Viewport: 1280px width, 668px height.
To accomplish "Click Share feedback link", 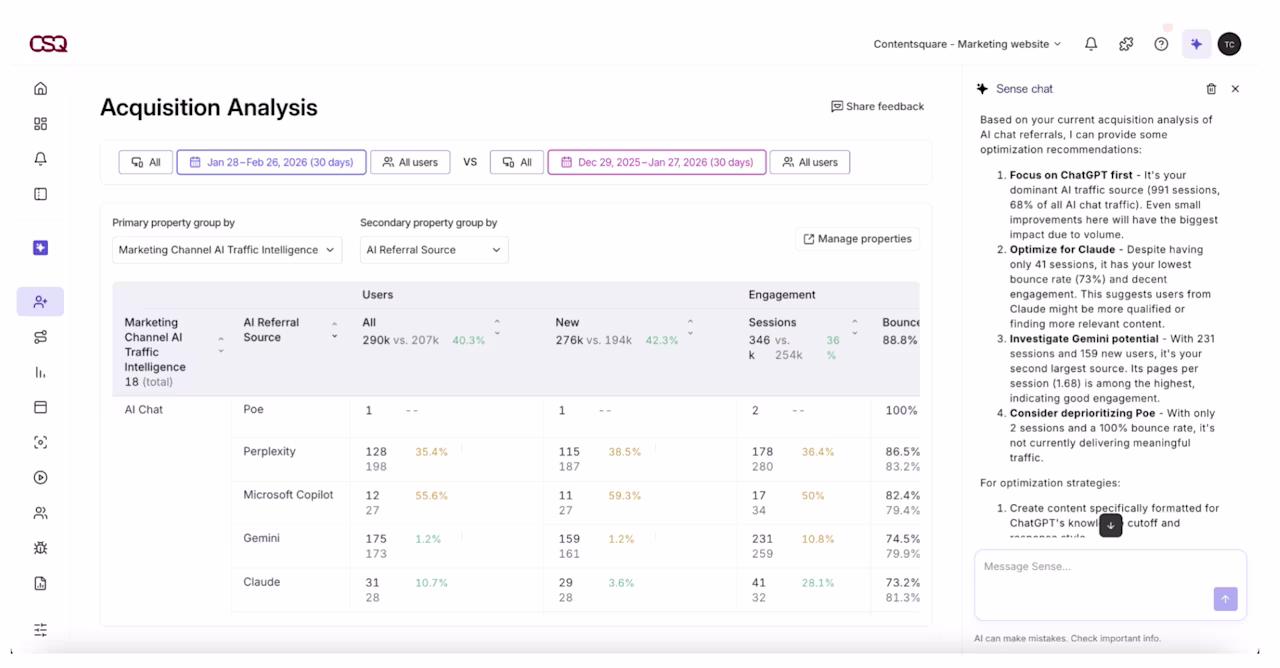I will [x=877, y=106].
